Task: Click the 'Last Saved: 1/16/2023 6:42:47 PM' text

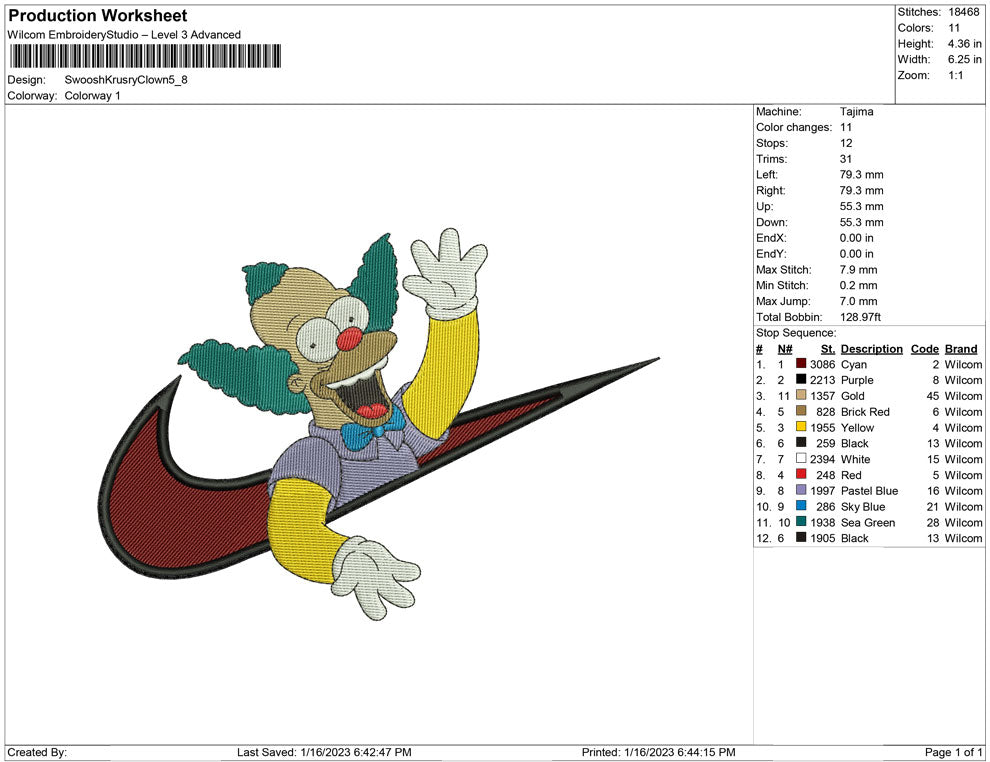Action: coord(324,752)
